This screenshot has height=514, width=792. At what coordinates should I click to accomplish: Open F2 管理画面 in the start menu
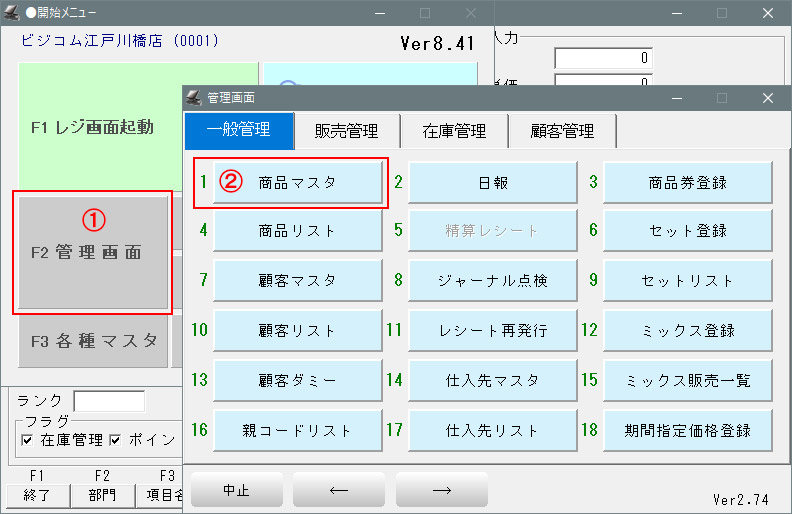point(93,253)
